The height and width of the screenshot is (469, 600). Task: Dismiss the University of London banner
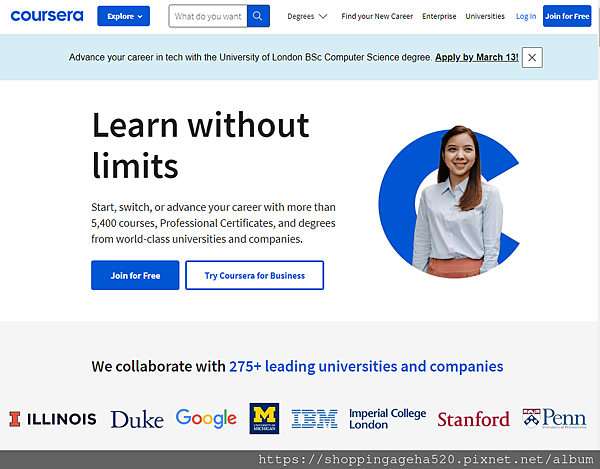coord(532,57)
